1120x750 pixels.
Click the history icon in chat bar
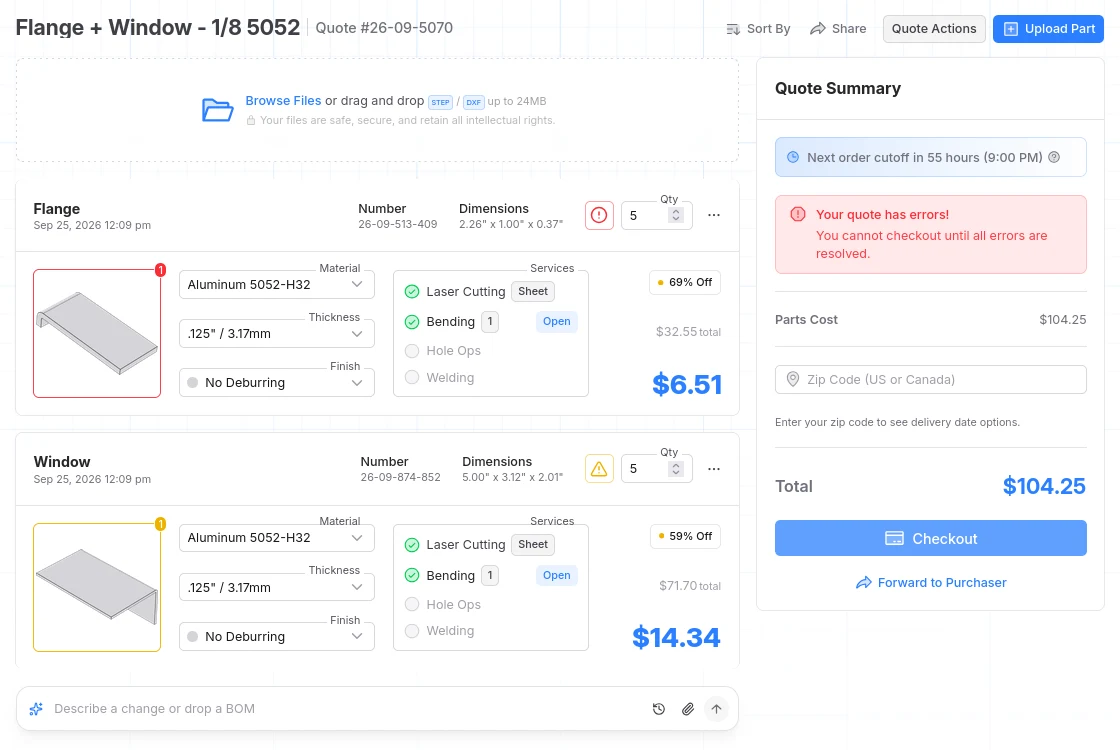659,709
